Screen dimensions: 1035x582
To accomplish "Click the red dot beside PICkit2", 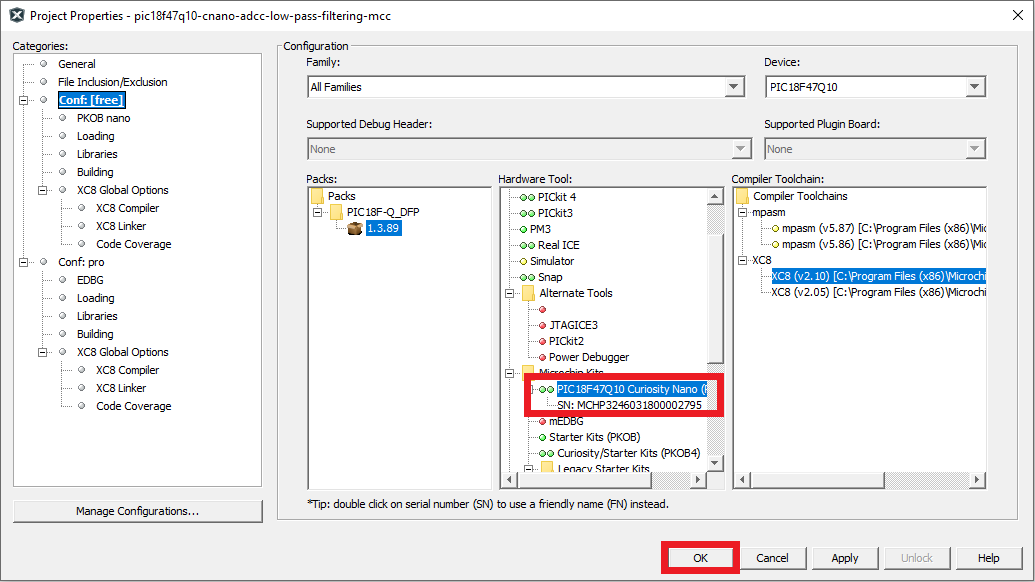I will [x=543, y=341].
